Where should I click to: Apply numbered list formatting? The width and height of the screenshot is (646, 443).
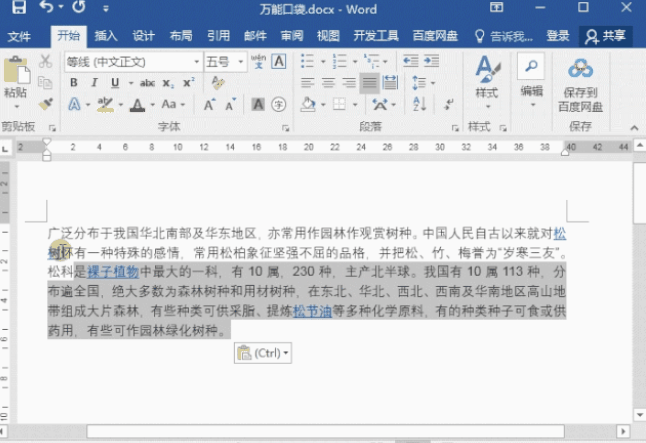click(339, 61)
